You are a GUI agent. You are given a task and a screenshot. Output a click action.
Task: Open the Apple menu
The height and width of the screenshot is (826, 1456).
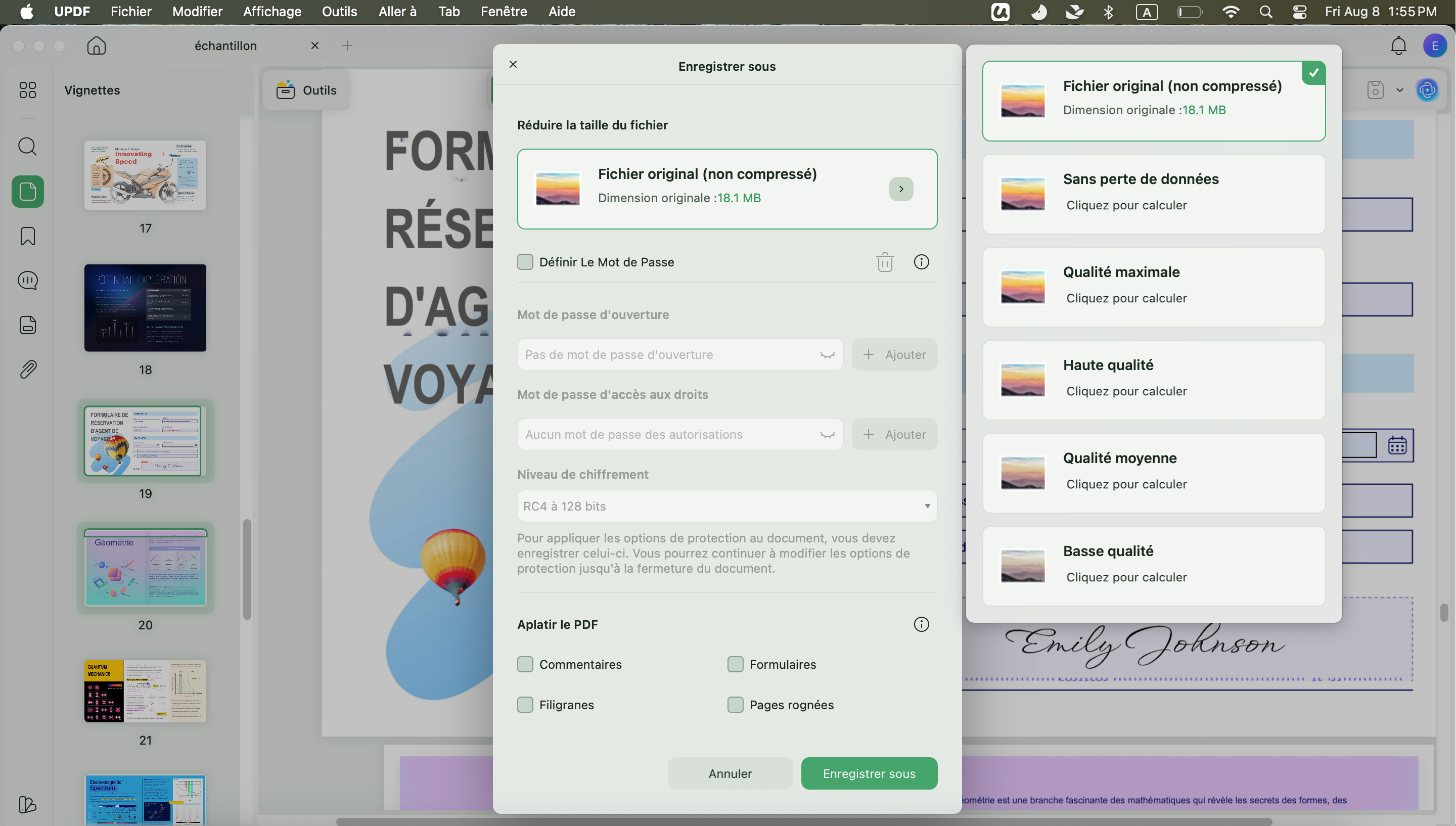click(26, 11)
